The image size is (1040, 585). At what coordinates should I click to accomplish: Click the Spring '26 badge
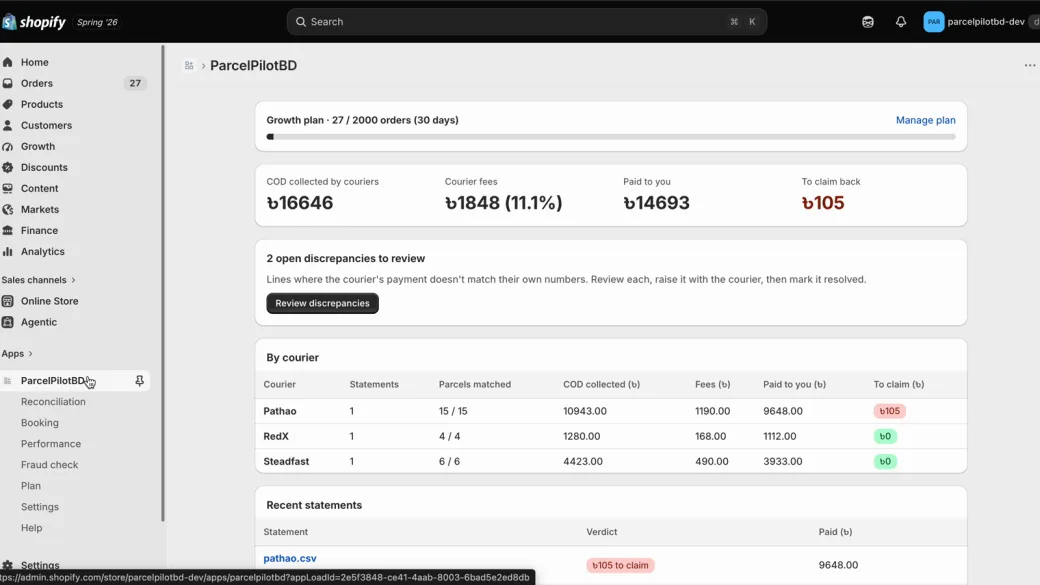pyautogui.click(x=97, y=22)
